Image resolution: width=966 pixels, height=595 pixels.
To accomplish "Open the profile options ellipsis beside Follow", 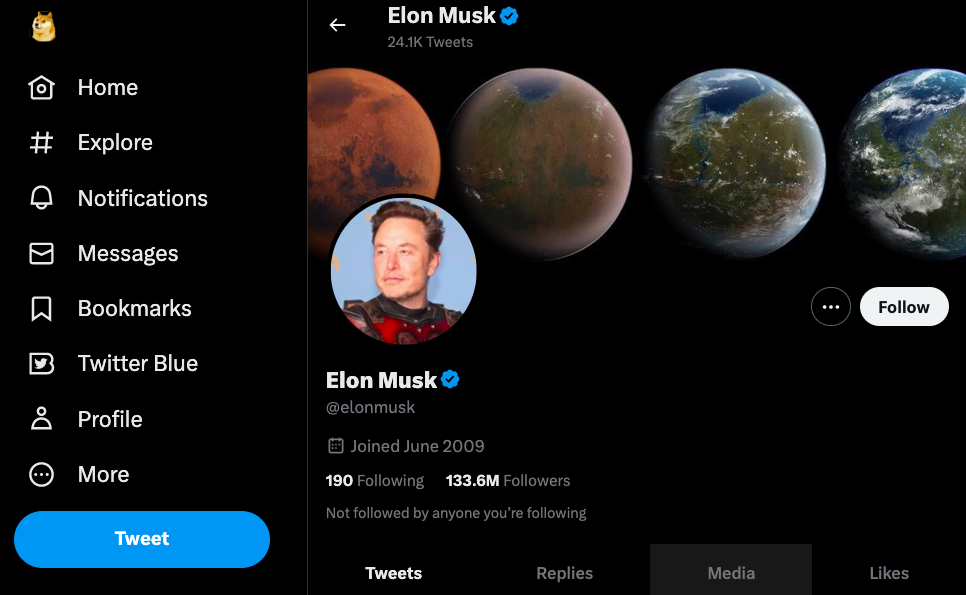I will click(x=831, y=306).
